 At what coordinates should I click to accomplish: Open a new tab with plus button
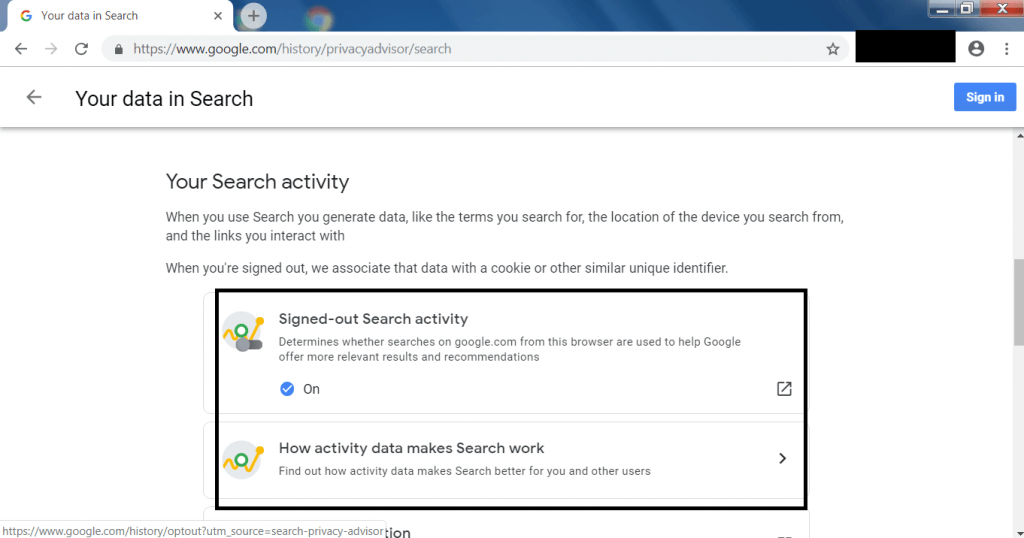tap(253, 16)
